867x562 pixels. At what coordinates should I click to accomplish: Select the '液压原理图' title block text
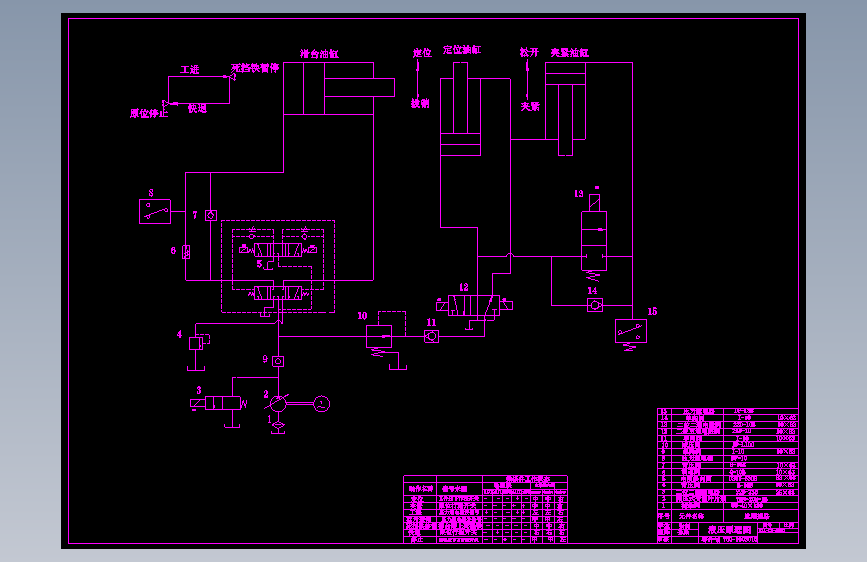729,529
